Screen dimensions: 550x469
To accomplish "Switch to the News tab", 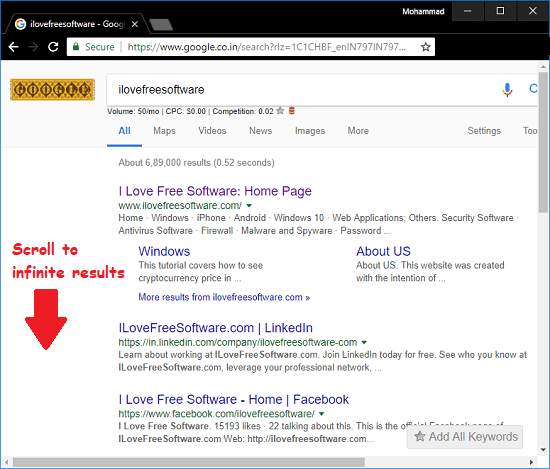I will (261, 131).
